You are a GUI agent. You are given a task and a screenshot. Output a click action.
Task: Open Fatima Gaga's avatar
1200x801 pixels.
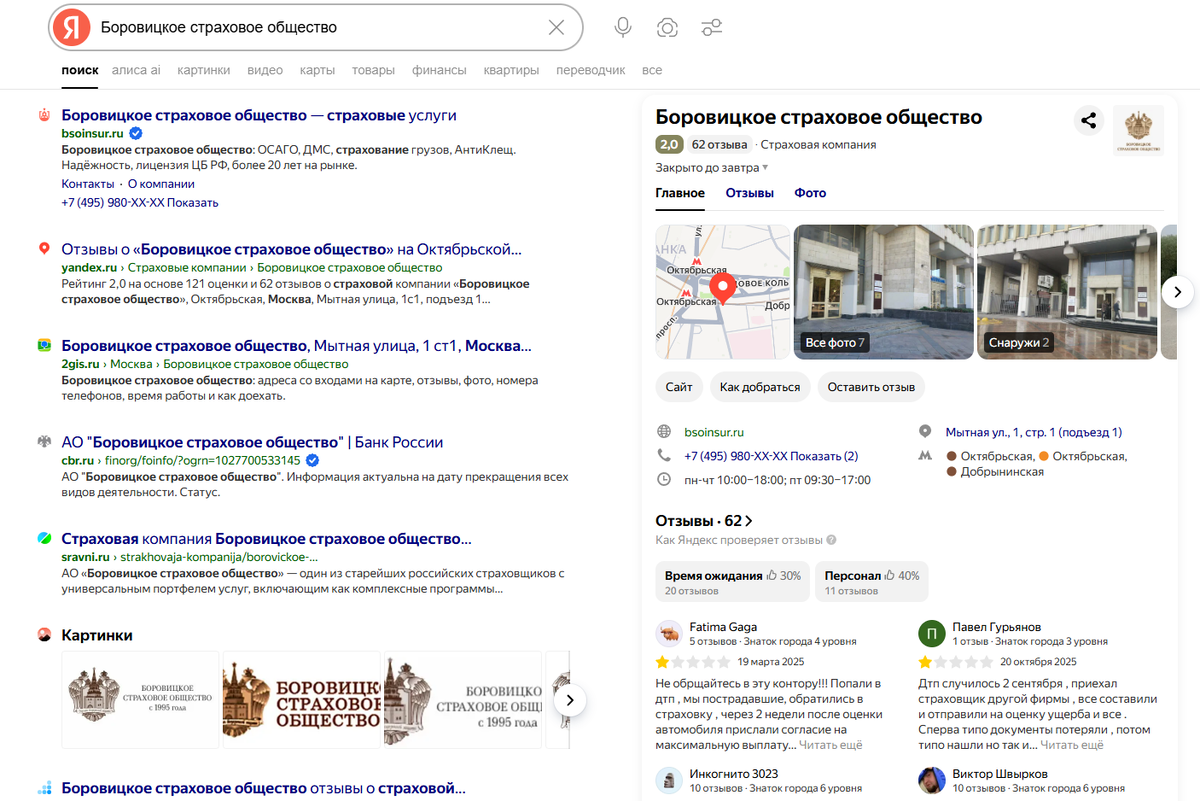(x=669, y=633)
